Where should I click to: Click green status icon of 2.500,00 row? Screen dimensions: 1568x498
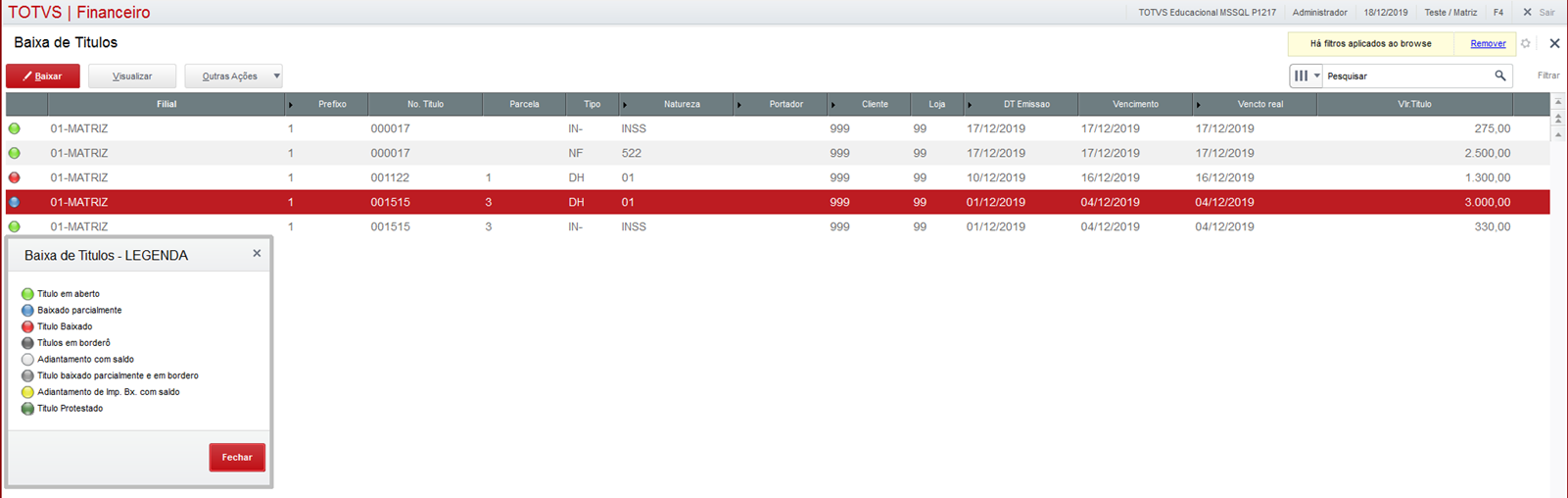click(14, 153)
